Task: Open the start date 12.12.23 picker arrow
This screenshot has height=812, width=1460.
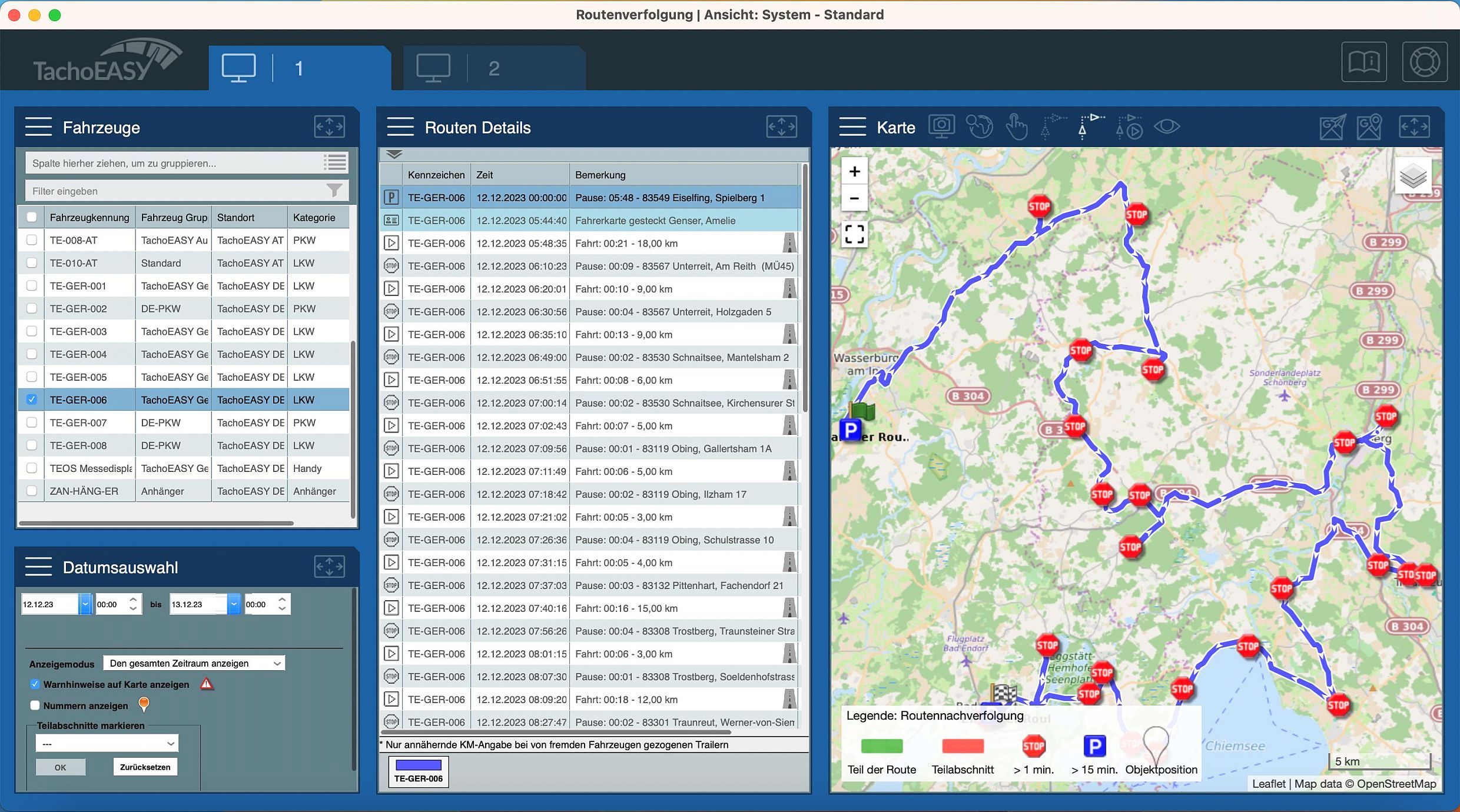Action: pos(85,604)
